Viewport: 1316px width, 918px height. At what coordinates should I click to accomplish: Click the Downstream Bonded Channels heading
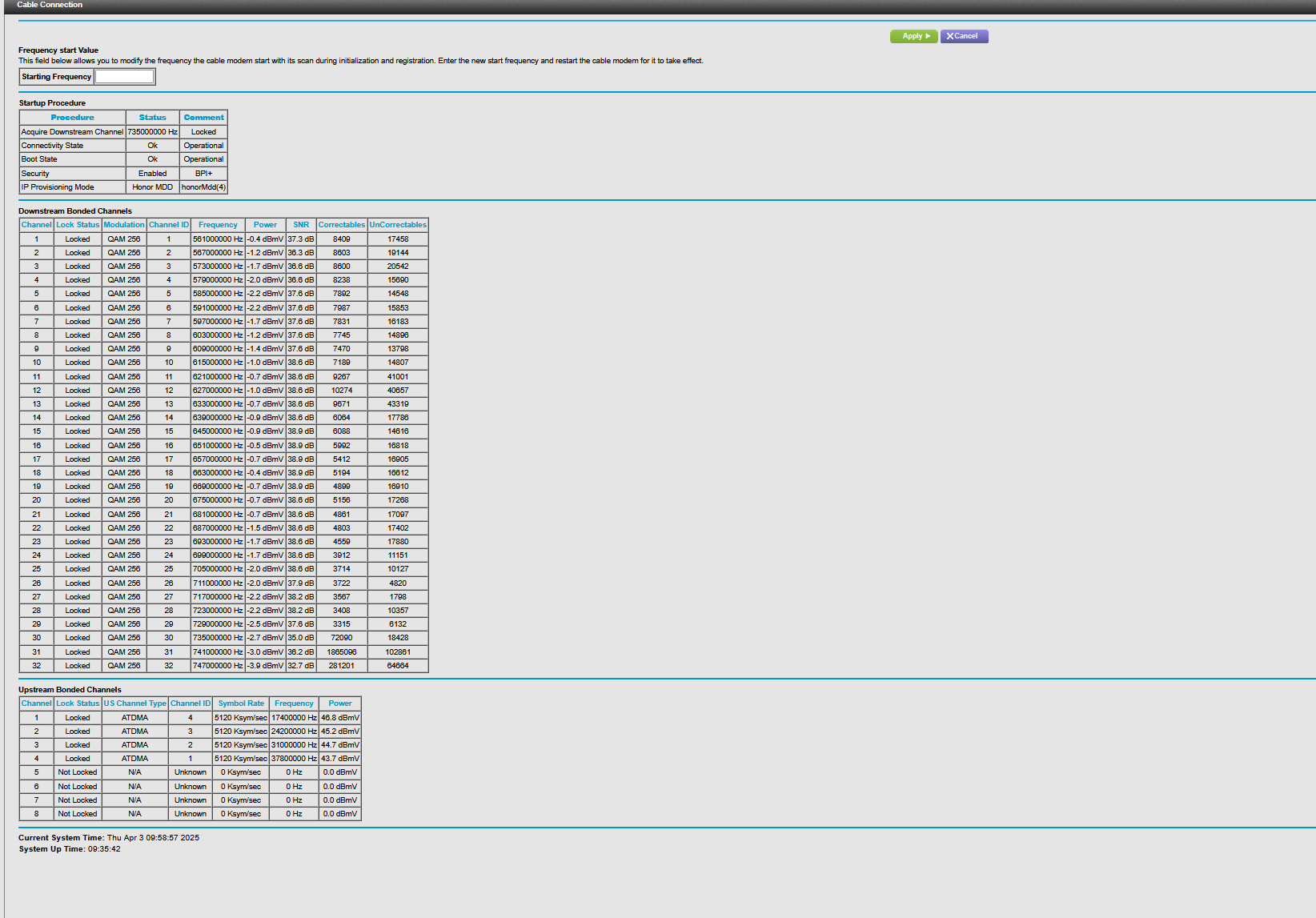coord(75,211)
